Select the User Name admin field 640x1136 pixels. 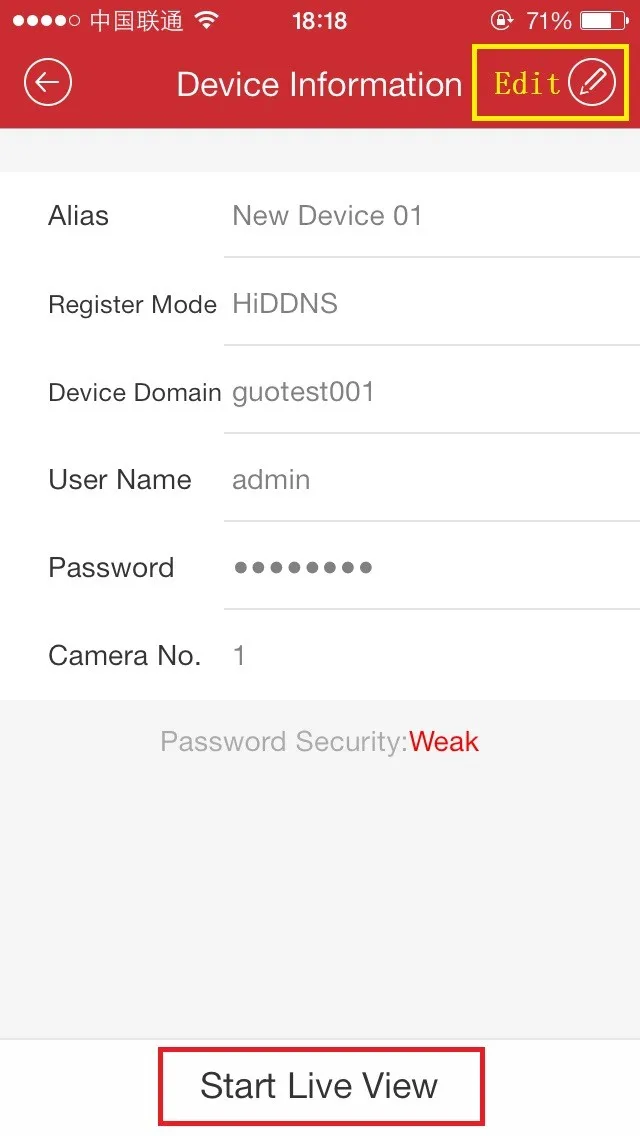(x=271, y=480)
